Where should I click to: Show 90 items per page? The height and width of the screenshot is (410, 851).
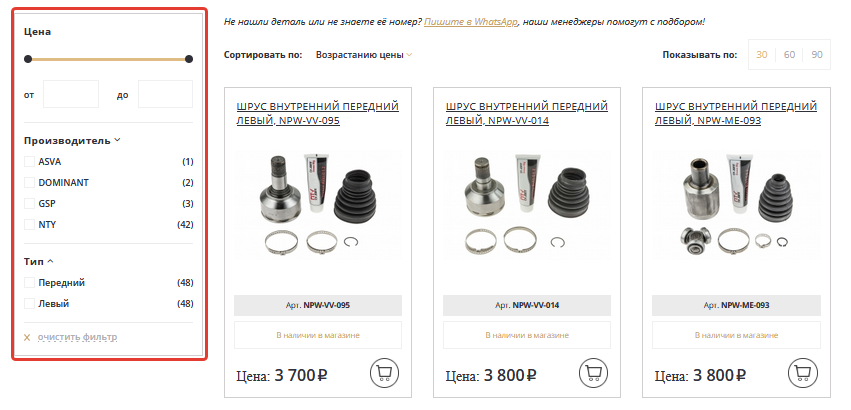click(816, 55)
